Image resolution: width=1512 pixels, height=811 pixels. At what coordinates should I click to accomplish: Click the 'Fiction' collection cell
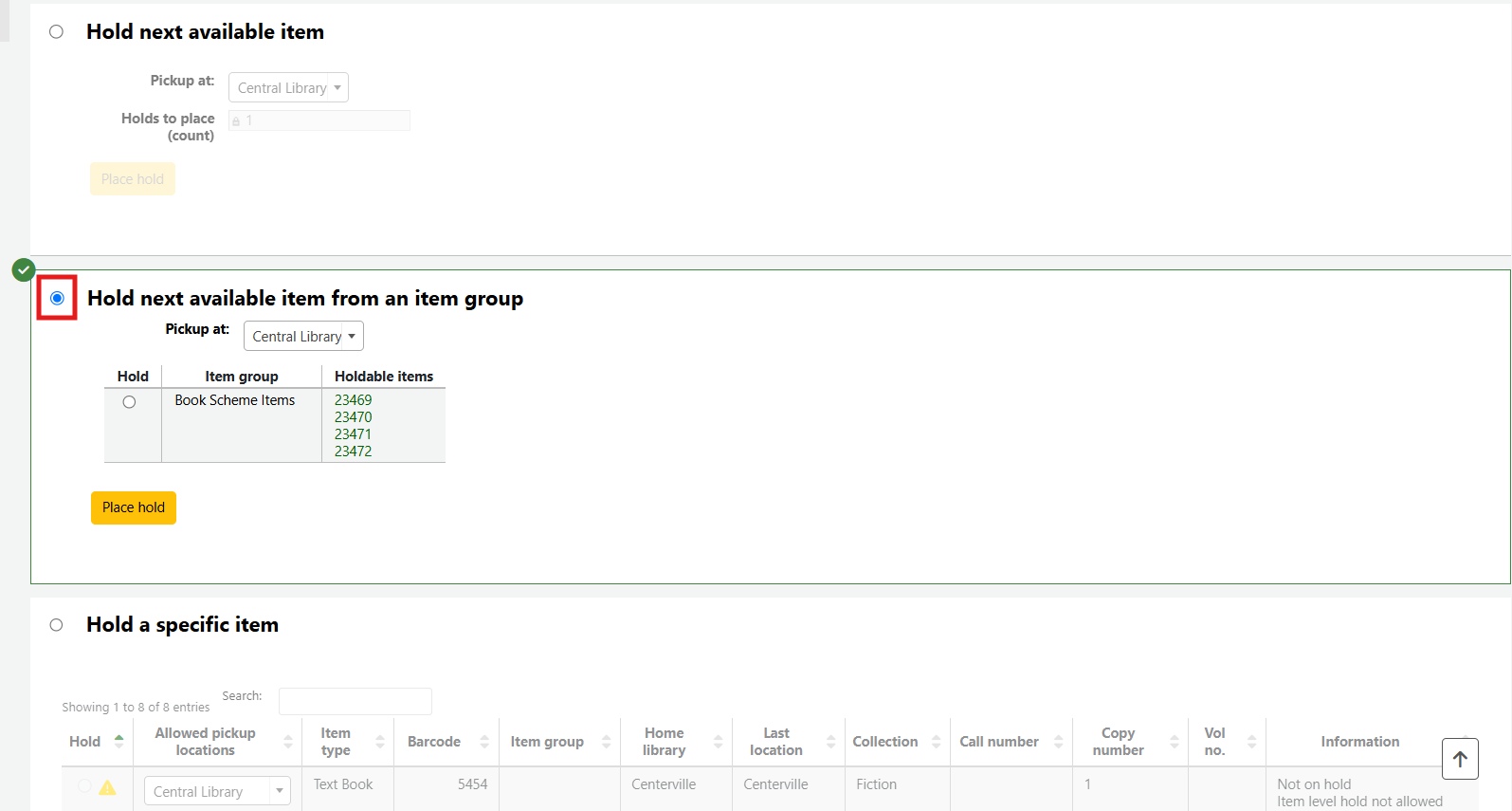click(x=876, y=784)
